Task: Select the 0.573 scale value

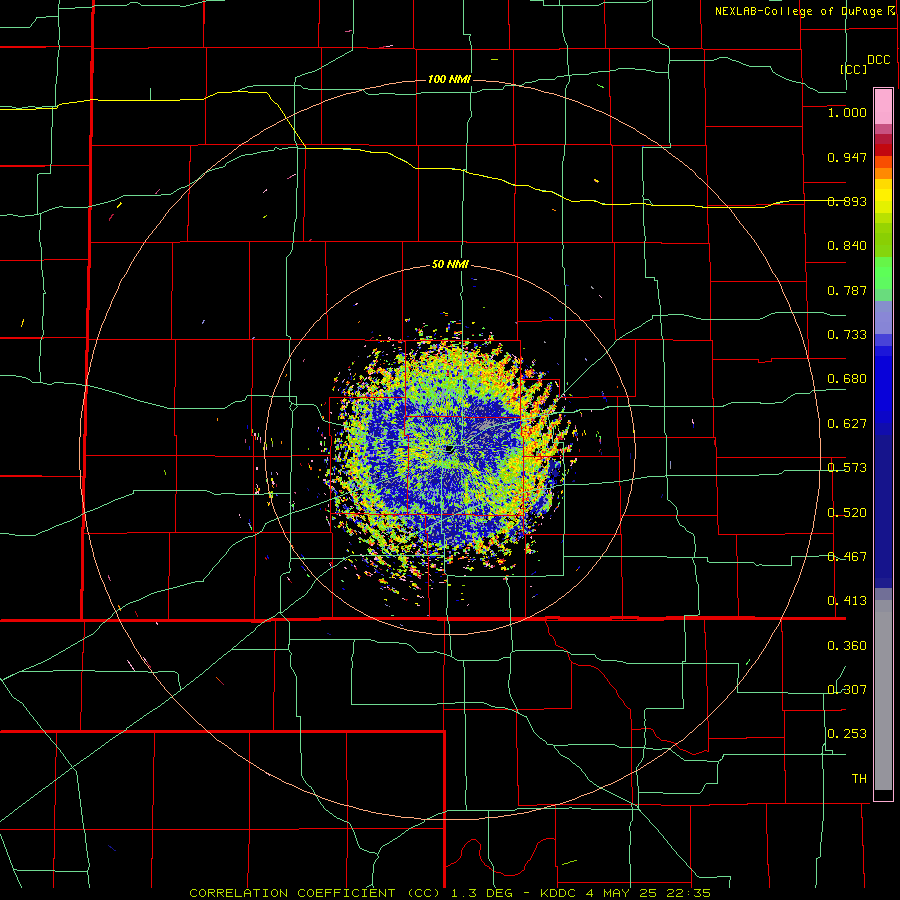Action: pos(847,468)
